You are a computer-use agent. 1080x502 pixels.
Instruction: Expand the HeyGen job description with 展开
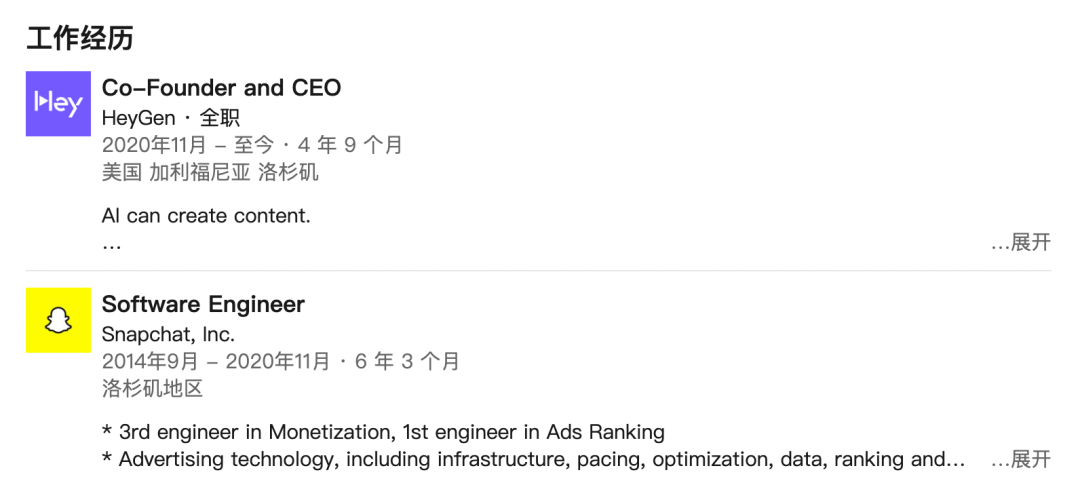point(1021,242)
